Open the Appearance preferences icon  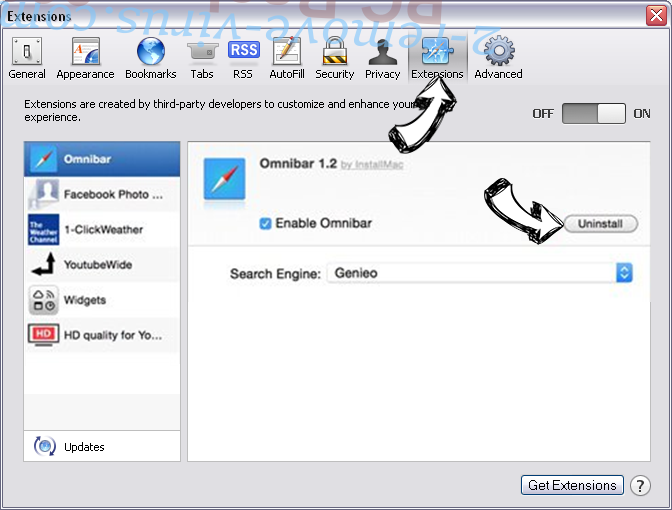point(85,51)
